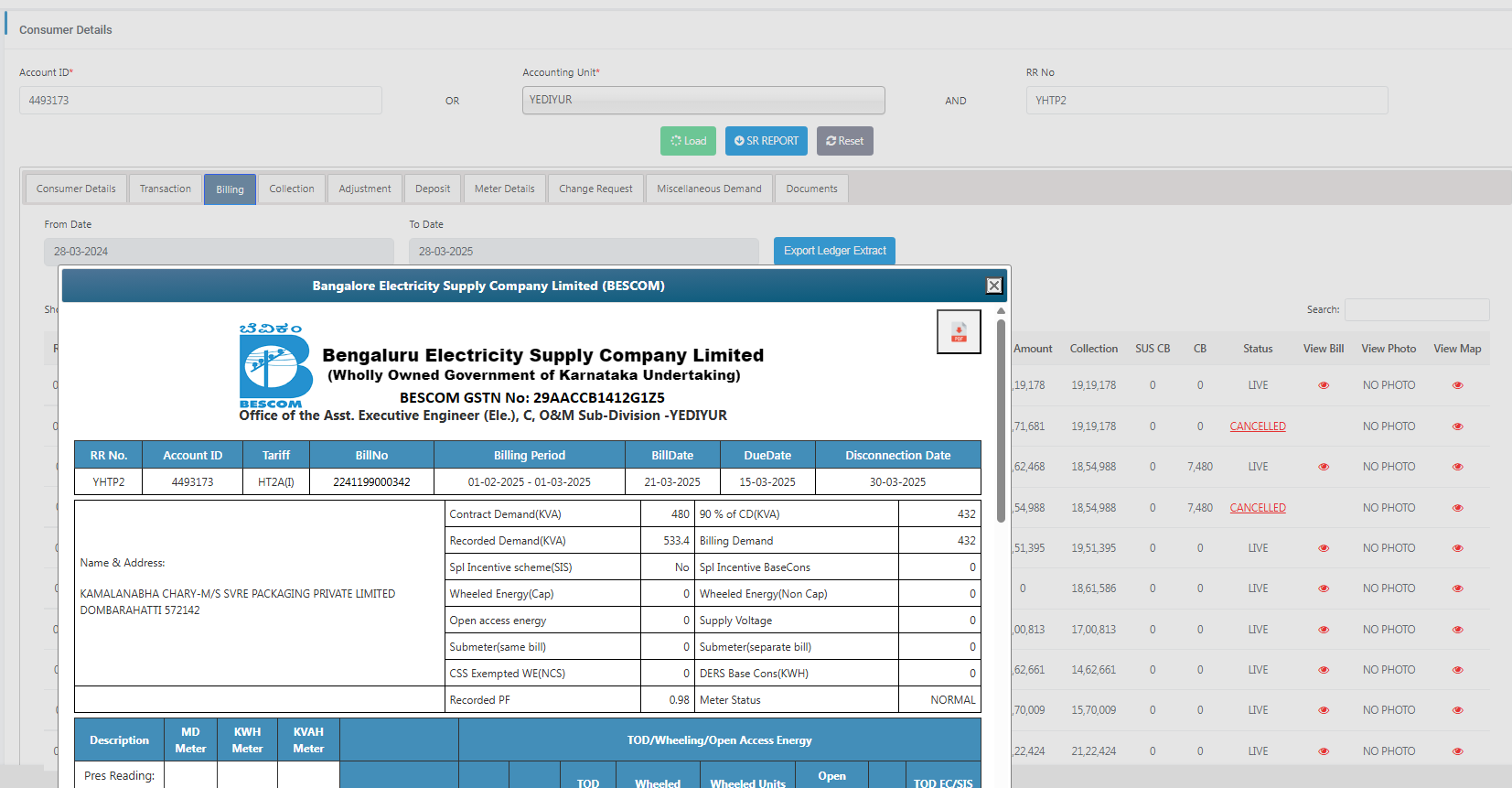Open map view for CANCELLED 18,54,988 row
Image resolution: width=1512 pixels, height=788 pixels.
click(x=1458, y=508)
